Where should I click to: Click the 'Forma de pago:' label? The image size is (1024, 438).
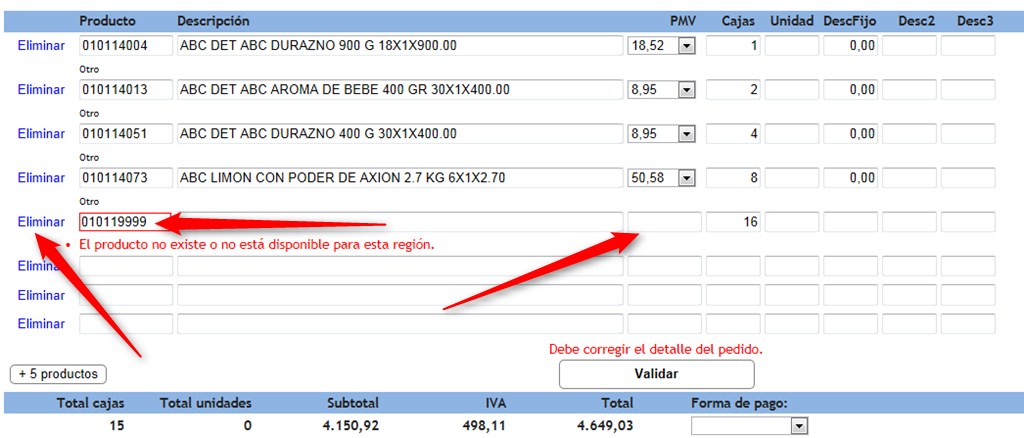click(740, 403)
